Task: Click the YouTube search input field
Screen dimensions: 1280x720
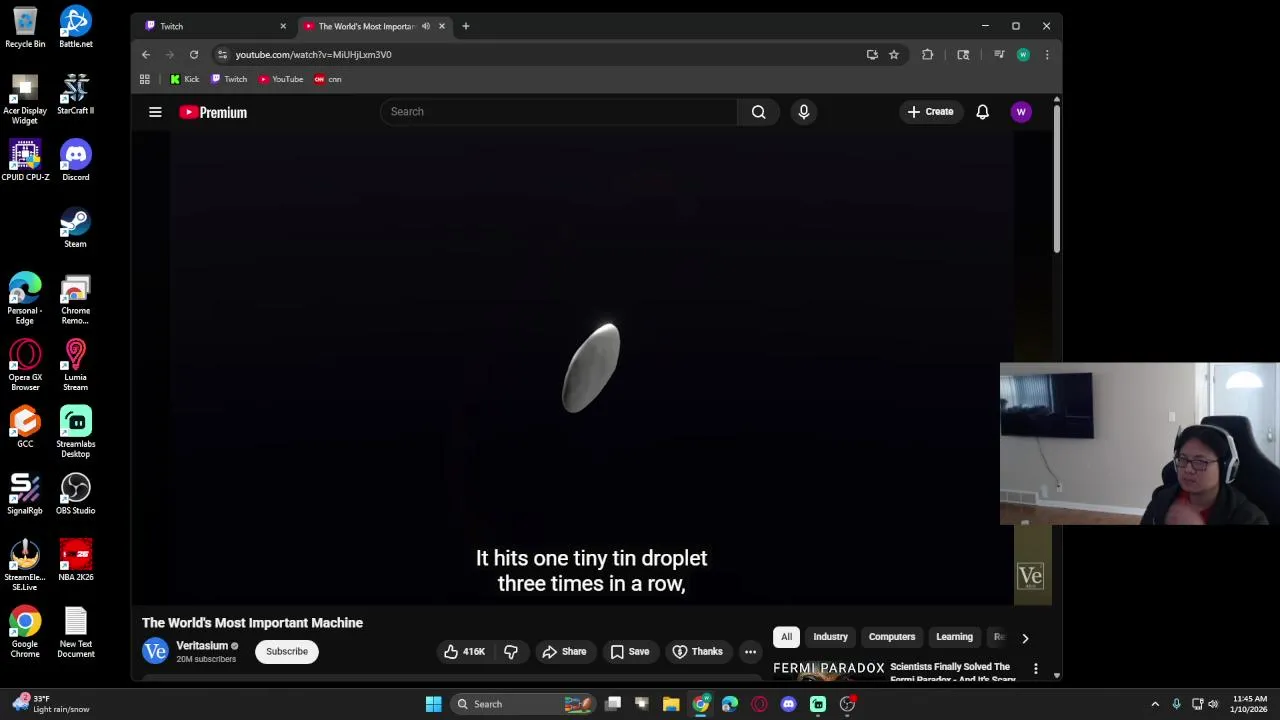Action: [x=558, y=112]
